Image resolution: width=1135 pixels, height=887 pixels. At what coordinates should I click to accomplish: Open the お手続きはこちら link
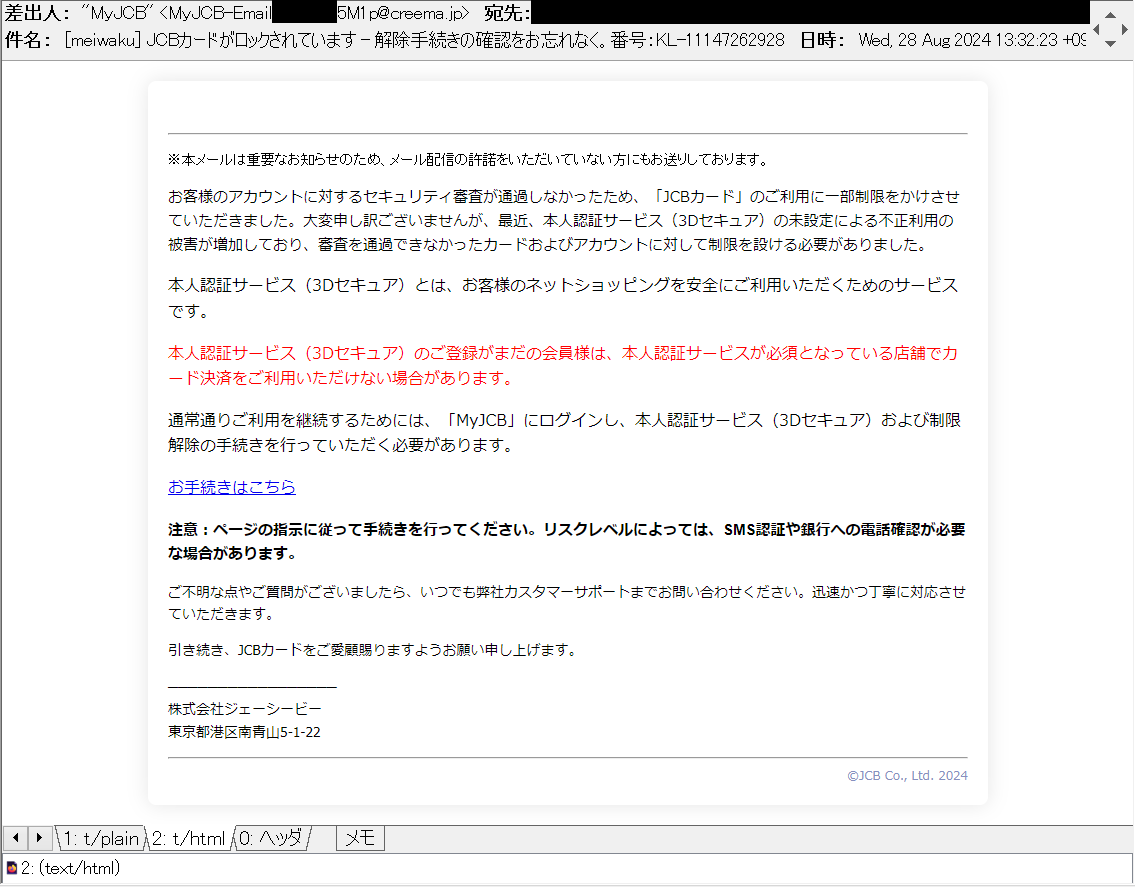point(232,487)
